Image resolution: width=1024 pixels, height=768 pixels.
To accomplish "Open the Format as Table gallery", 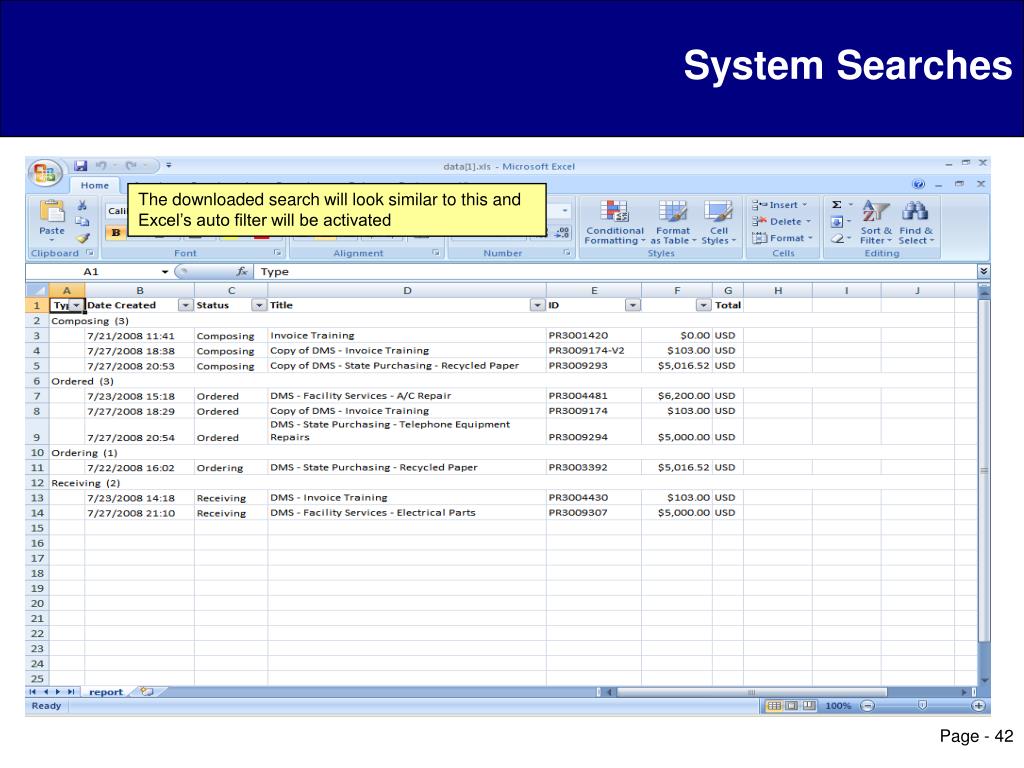I will (x=673, y=222).
